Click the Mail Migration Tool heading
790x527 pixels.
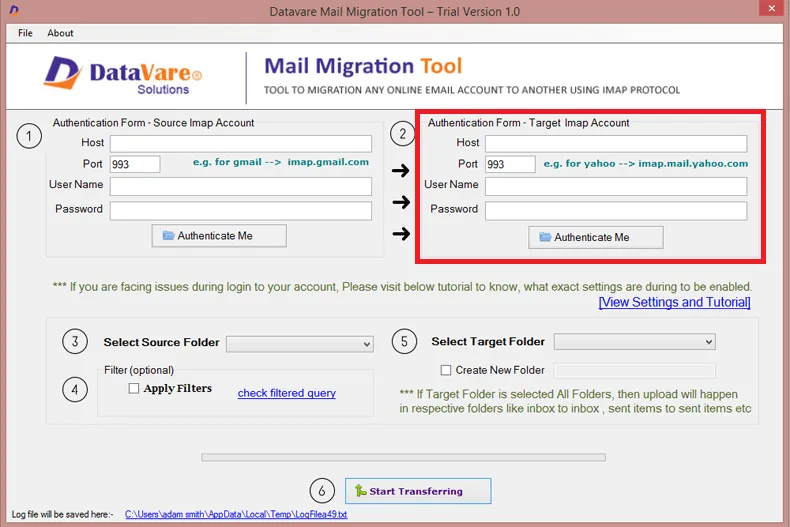(x=363, y=66)
